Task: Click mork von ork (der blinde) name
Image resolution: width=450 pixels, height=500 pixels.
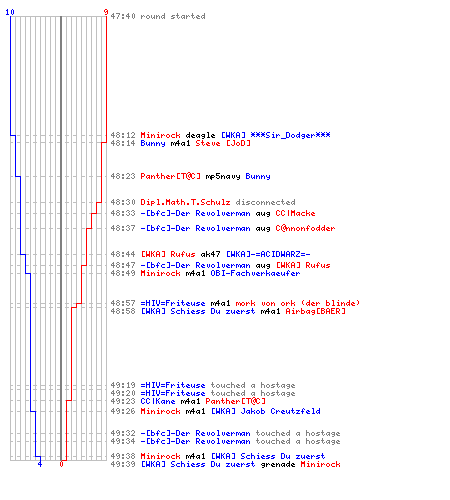Action: 298,303
